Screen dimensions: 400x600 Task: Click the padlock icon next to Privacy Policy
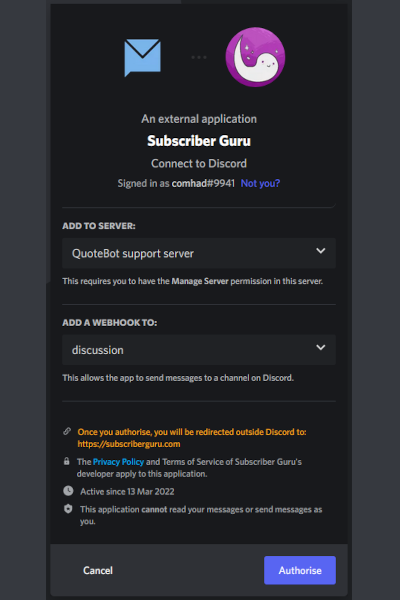(67, 461)
